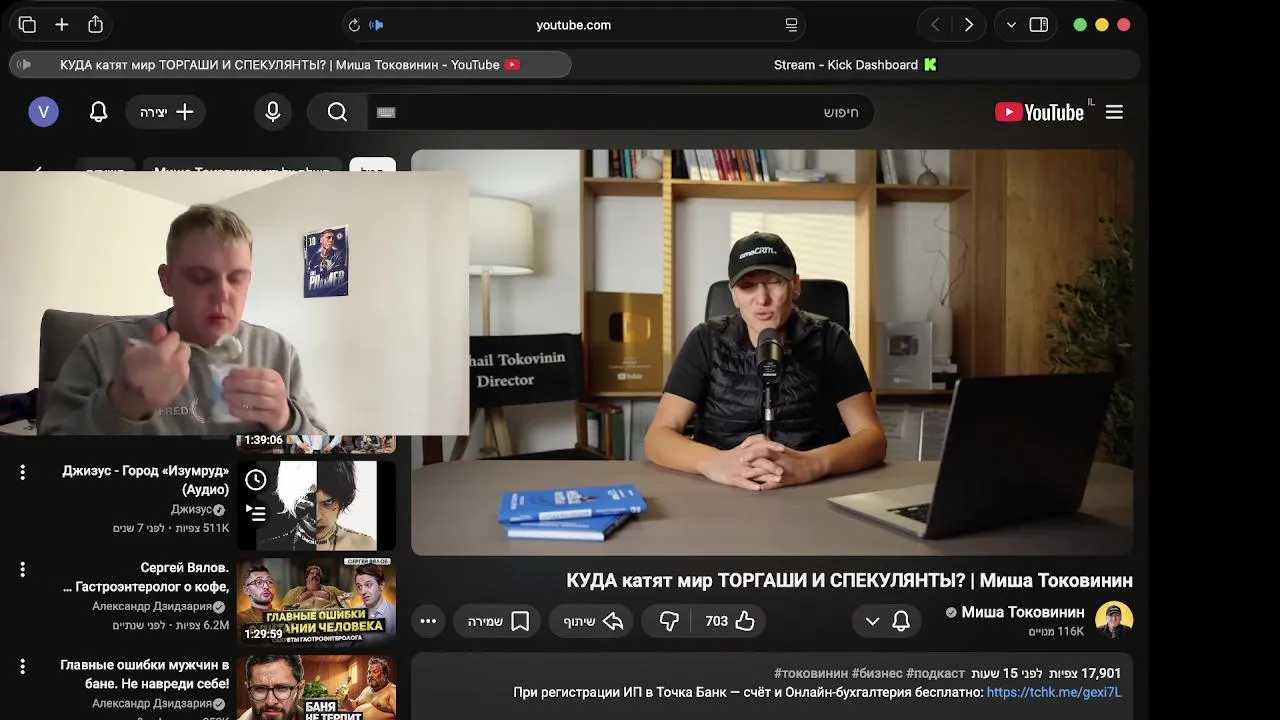Open a new Safari tab

point(62,25)
